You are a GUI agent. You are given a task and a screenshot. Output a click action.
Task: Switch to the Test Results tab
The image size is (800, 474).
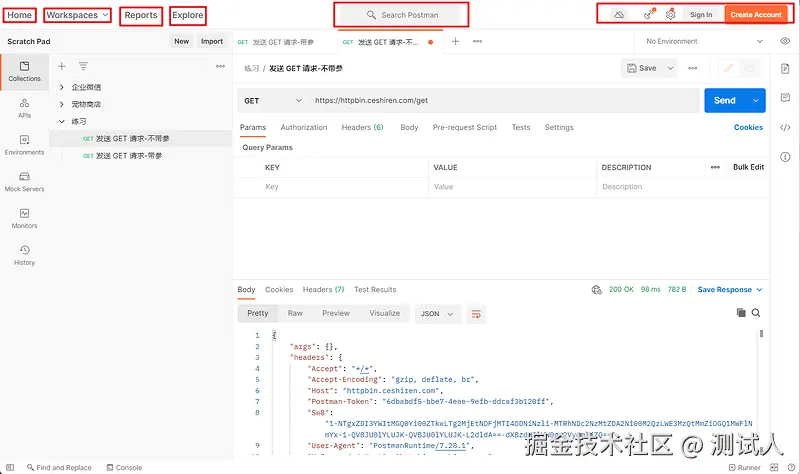[x=375, y=290]
